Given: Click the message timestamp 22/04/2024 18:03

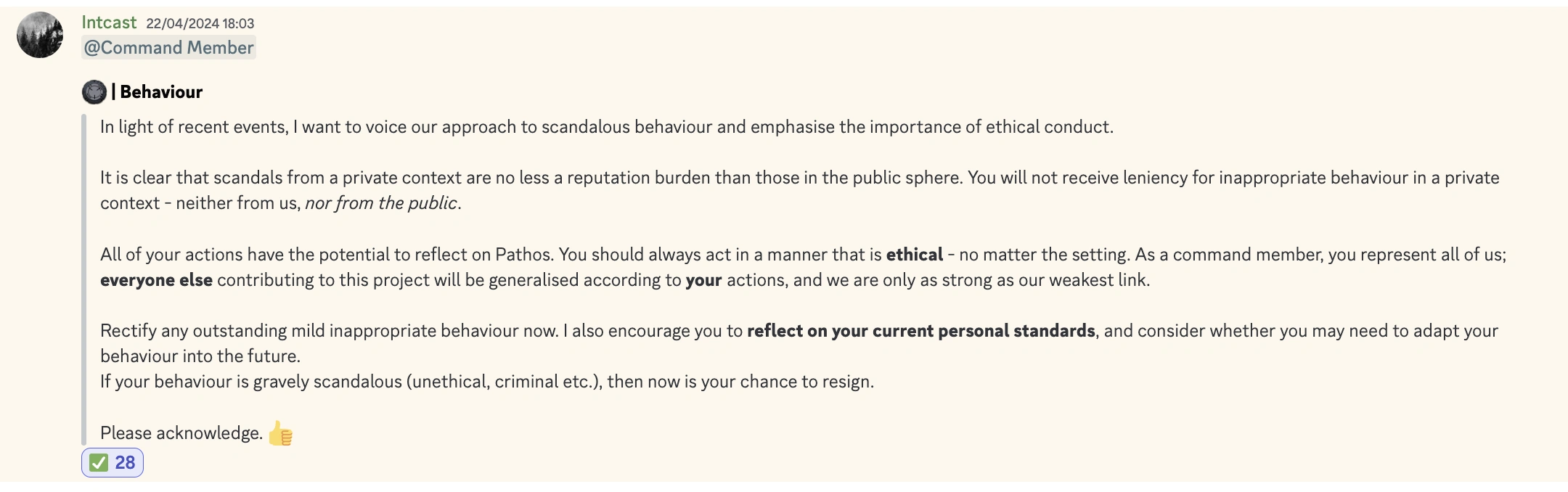Looking at the screenshot, I should [x=200, y=23].
